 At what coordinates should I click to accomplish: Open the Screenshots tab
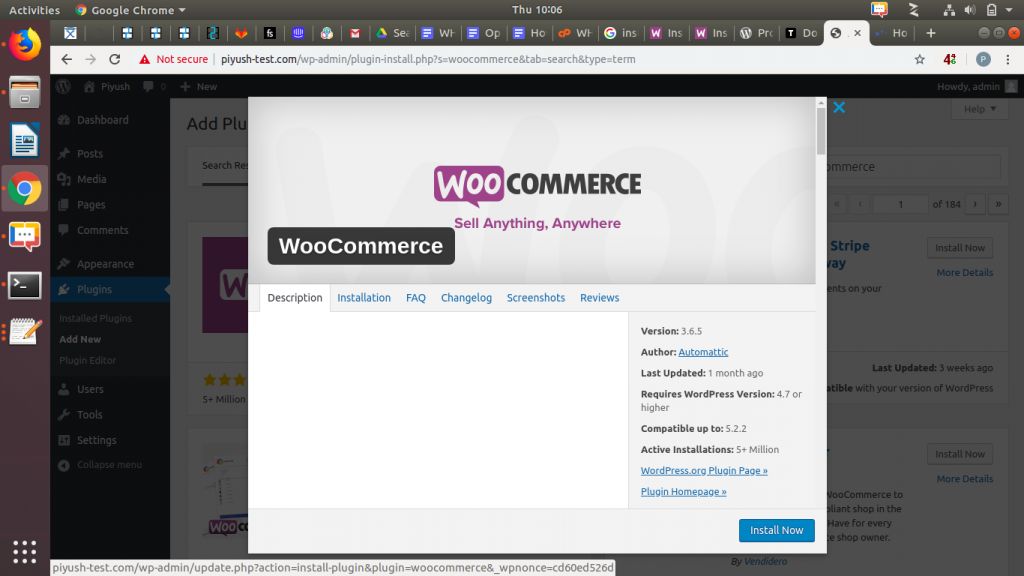[536, 298]
